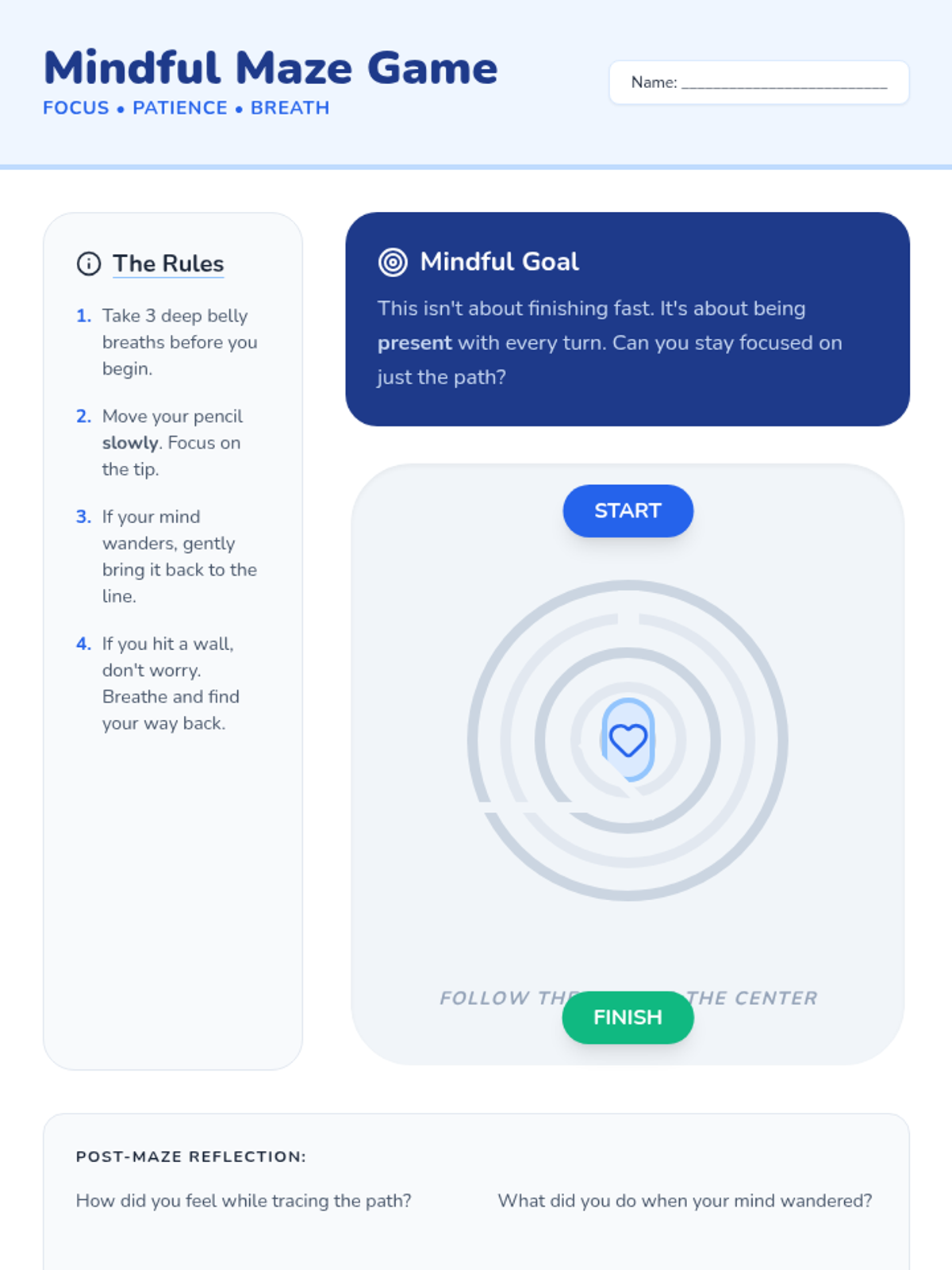Image resolution: width=952 pixels, height=1270 pixels.
Task: Click the gap at top of maze ring
Action: point(628,620)
